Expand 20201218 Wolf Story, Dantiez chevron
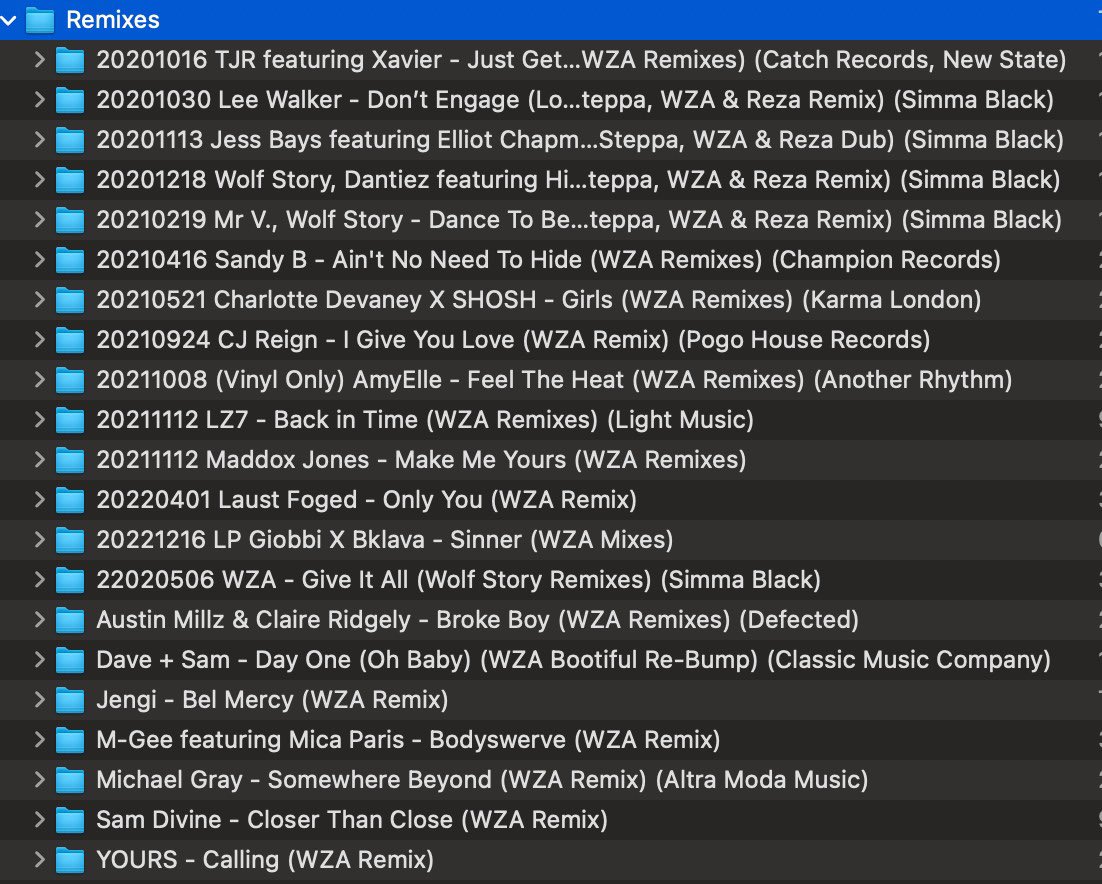 click(x=39, y=181)
